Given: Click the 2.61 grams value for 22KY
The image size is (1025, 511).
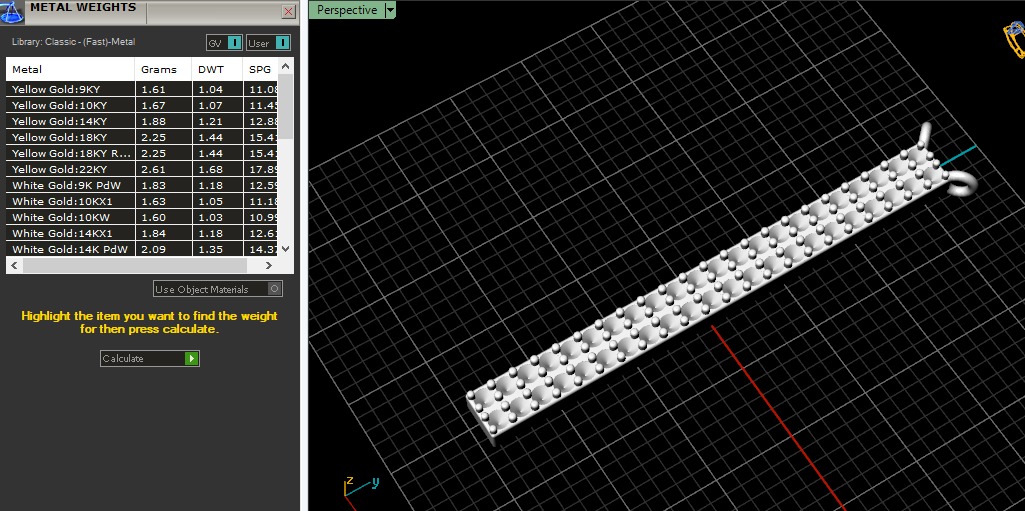Looking at the screenshot, I should click(x=154, y=169).
